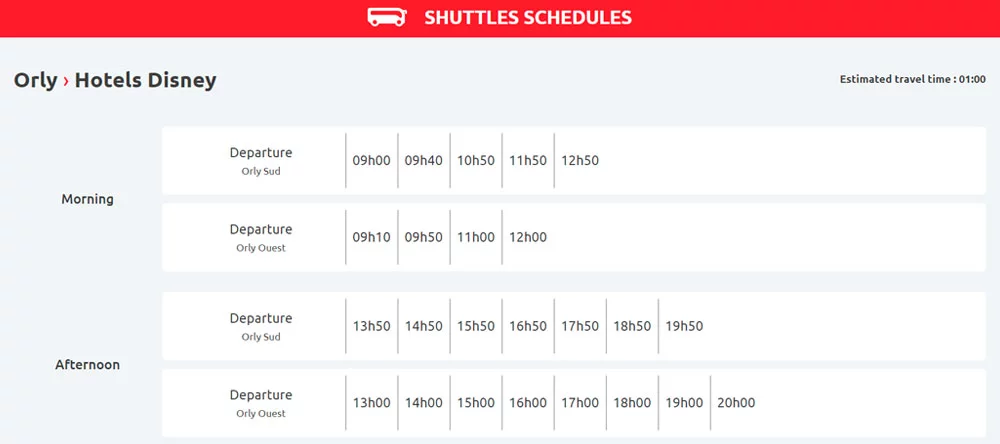Choose the 12h50 Orly Sud departure
Image resolution: width=1000 pixels, height=444 pixels.
(x=580, y=160)
